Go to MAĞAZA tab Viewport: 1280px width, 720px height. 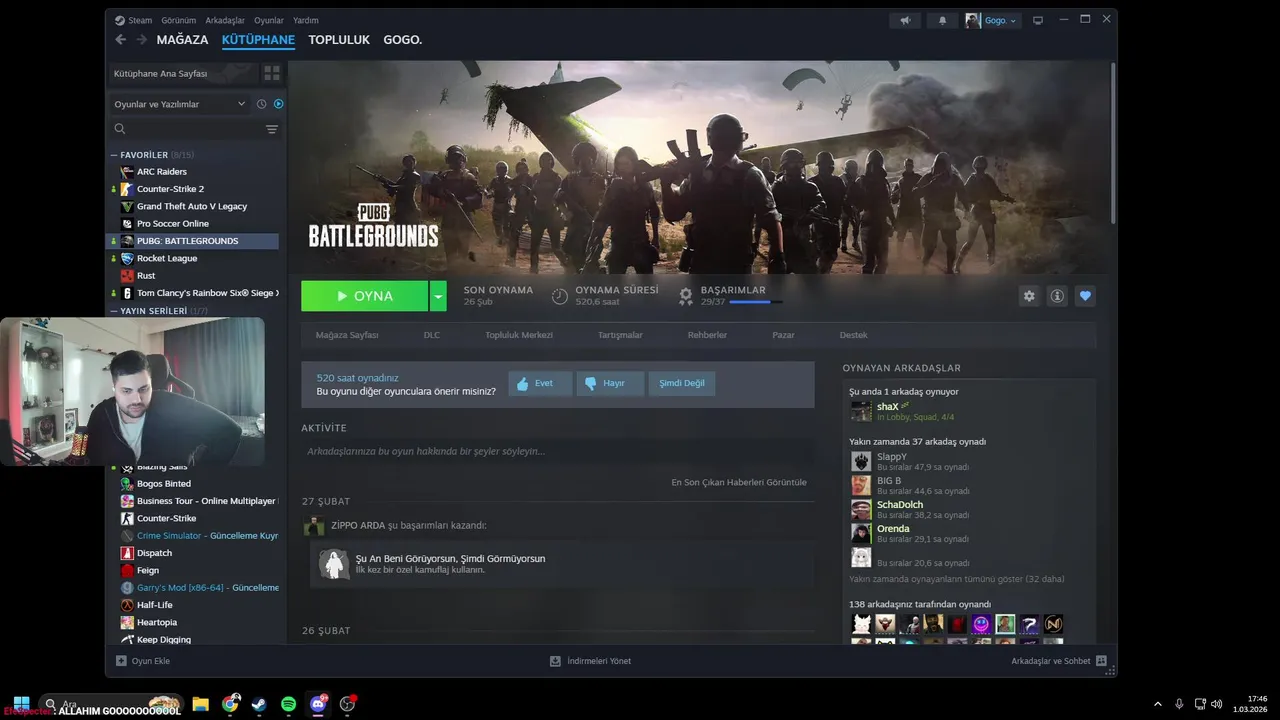[x=182, y=40]
